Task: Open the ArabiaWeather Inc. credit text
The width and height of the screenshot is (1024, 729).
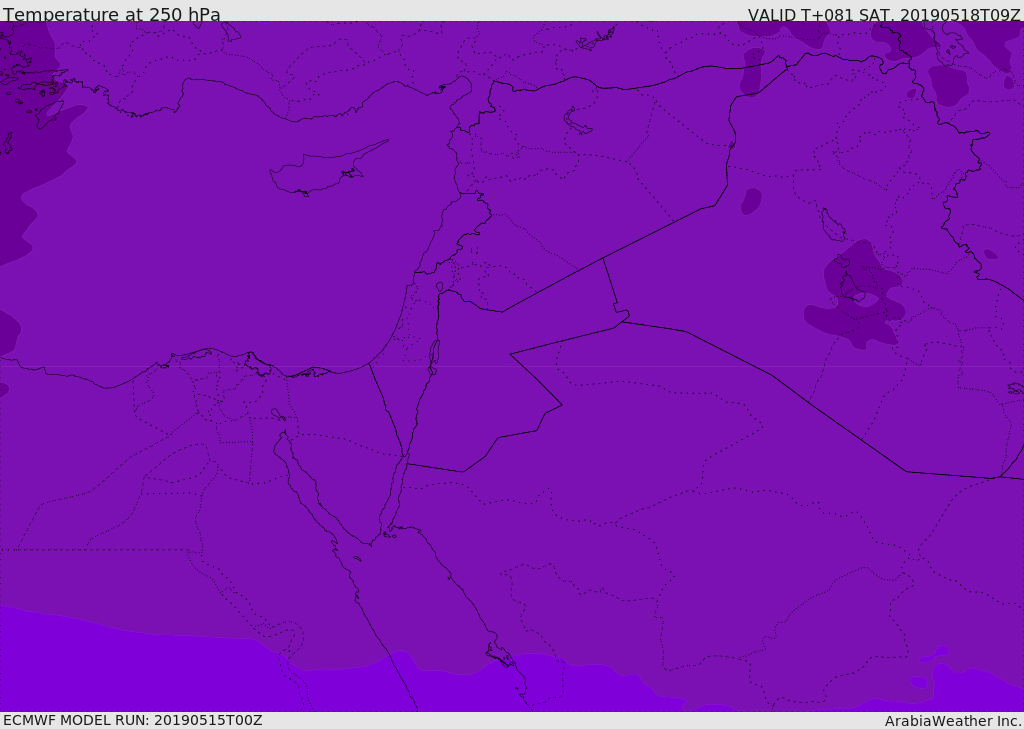Action: click(953, 721)
